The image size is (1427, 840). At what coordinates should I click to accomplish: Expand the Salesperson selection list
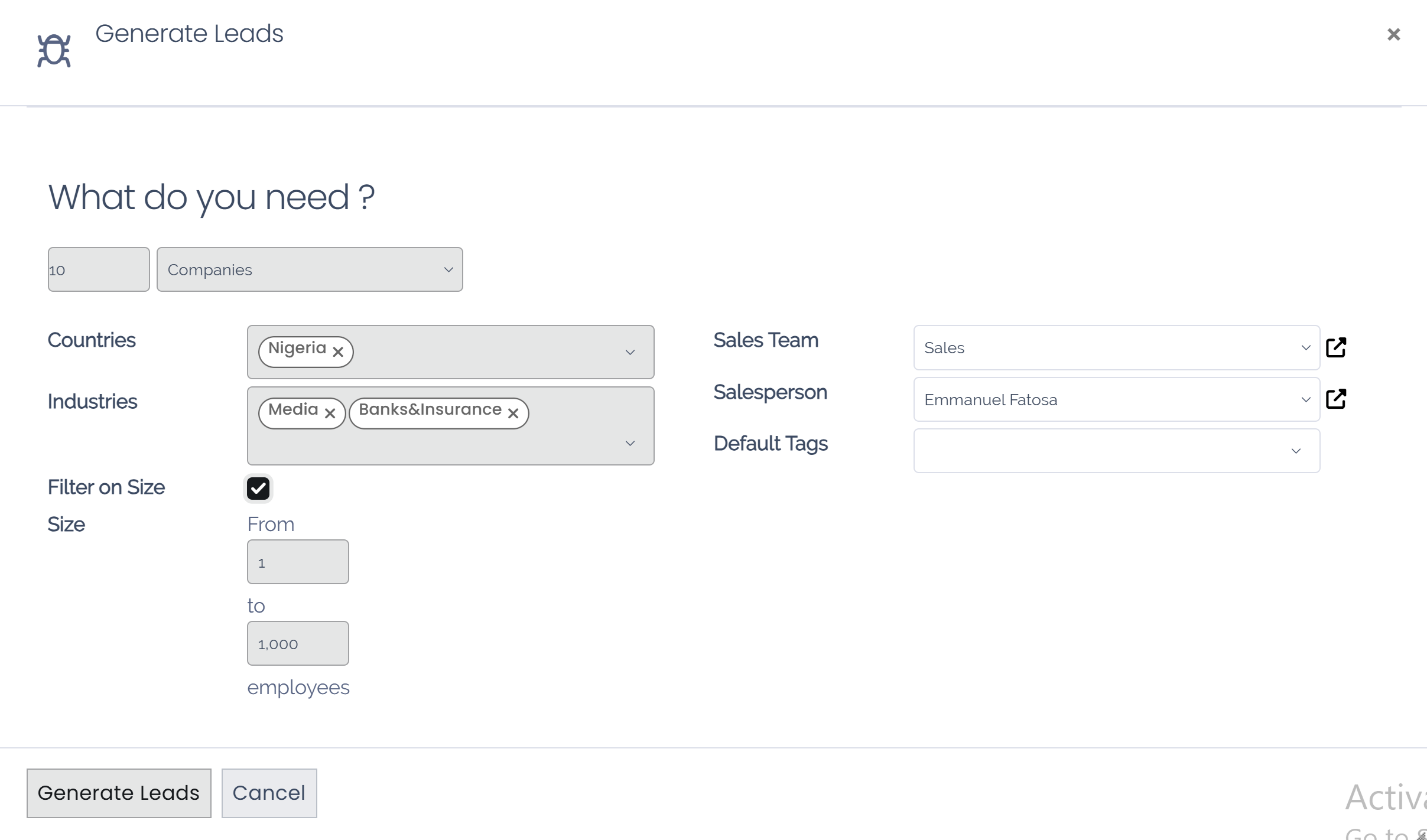[1305, 399]
